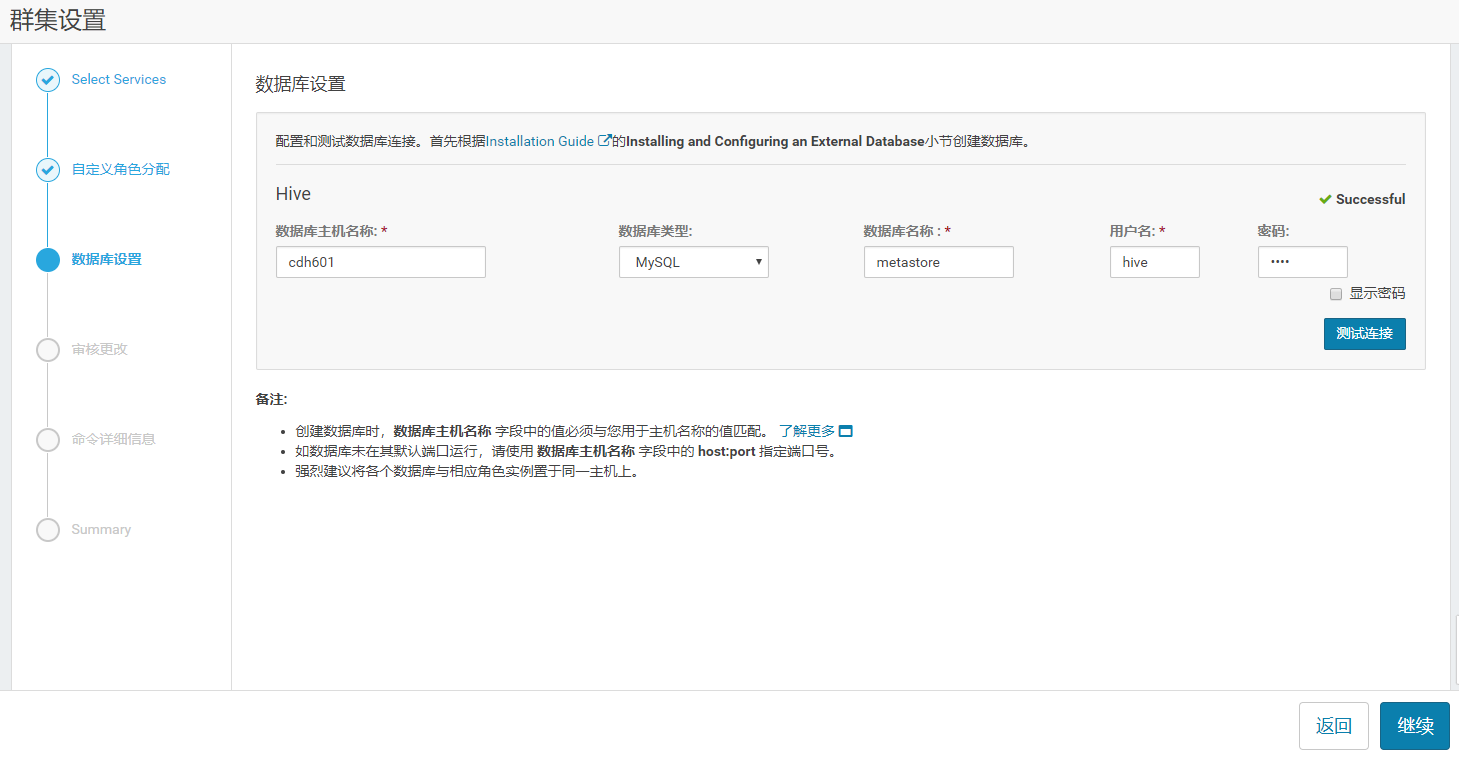
Task: Go to 自定义角色分配 step
Action: coord(121,170)
